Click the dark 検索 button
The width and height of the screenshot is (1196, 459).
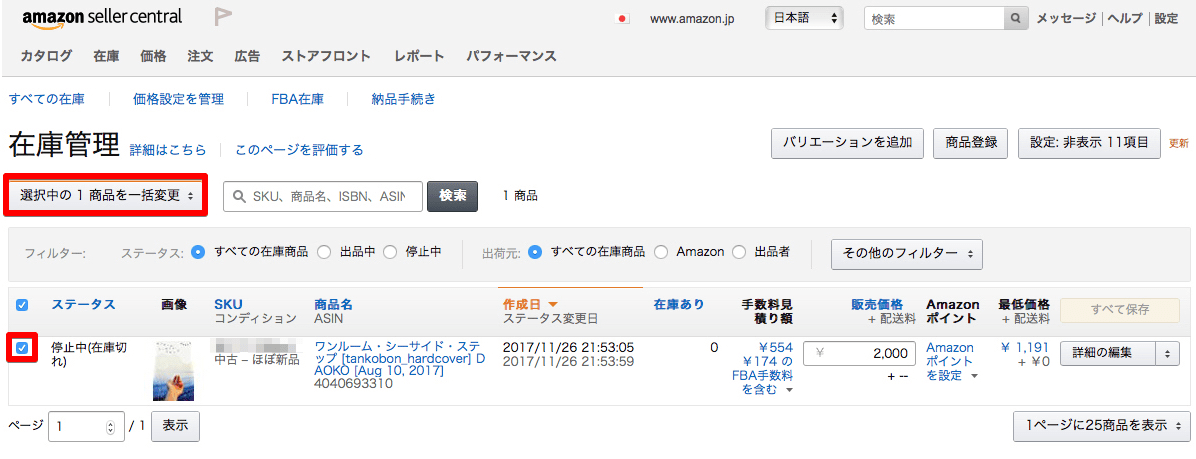tap(453, 196)
